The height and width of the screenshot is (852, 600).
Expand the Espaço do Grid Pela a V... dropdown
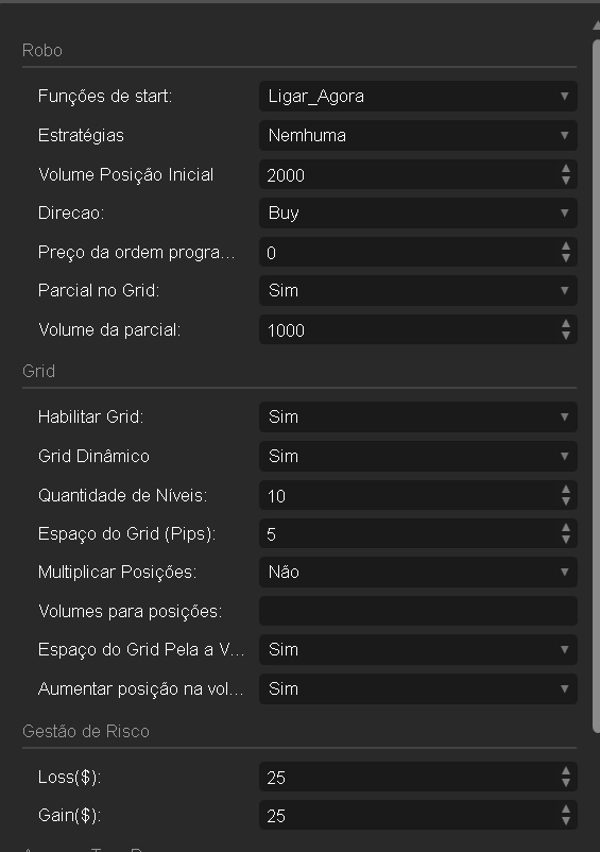tap(417, 650)
